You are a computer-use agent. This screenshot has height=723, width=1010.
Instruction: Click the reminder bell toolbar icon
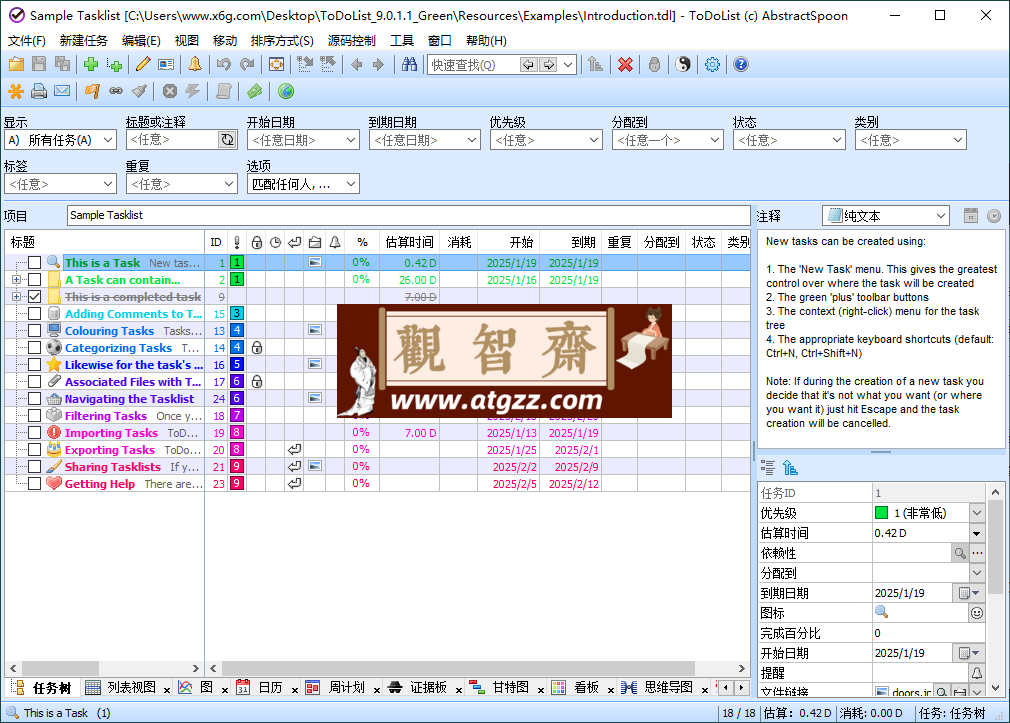(195, 64)
